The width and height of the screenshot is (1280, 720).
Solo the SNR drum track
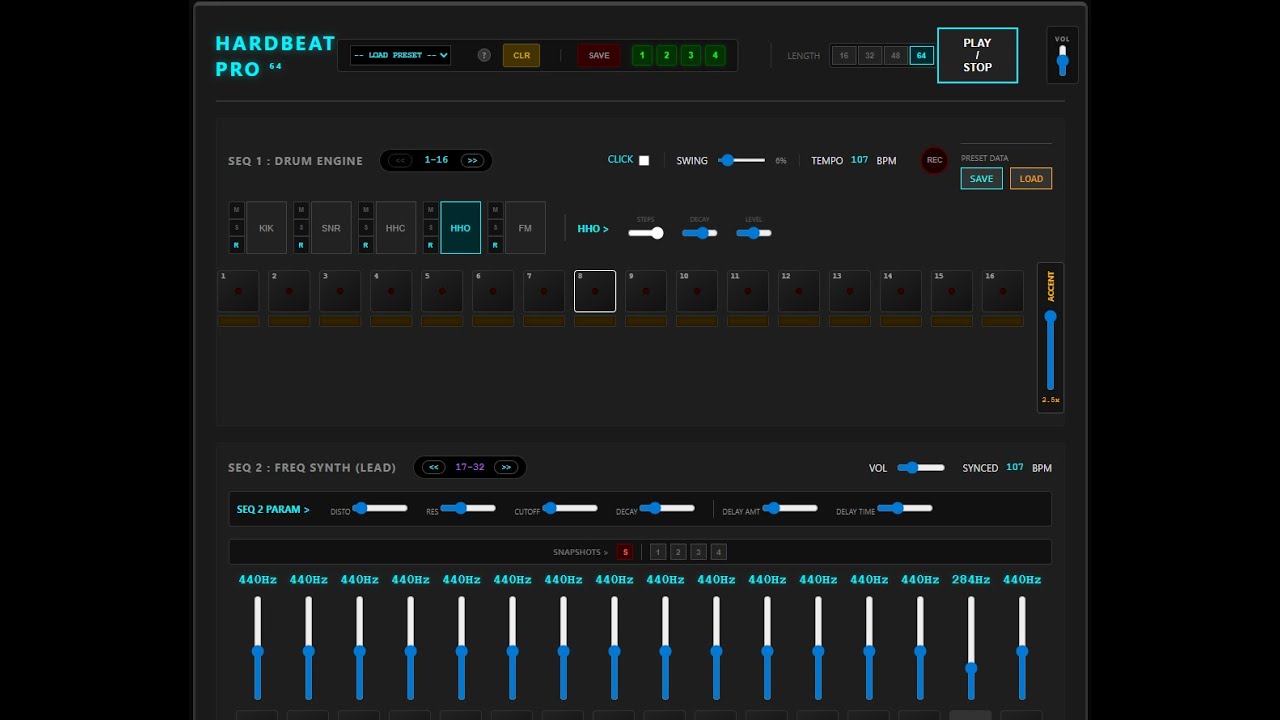point(301,228)
